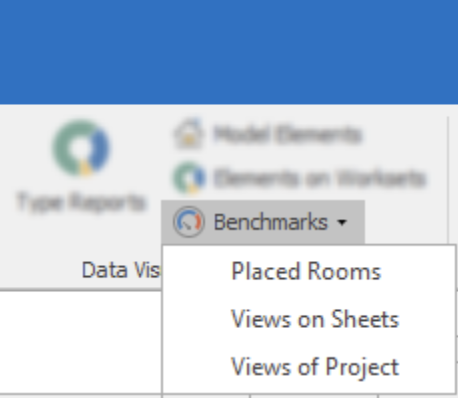Open the Benchmarks dropdown button

pos(263,222)
